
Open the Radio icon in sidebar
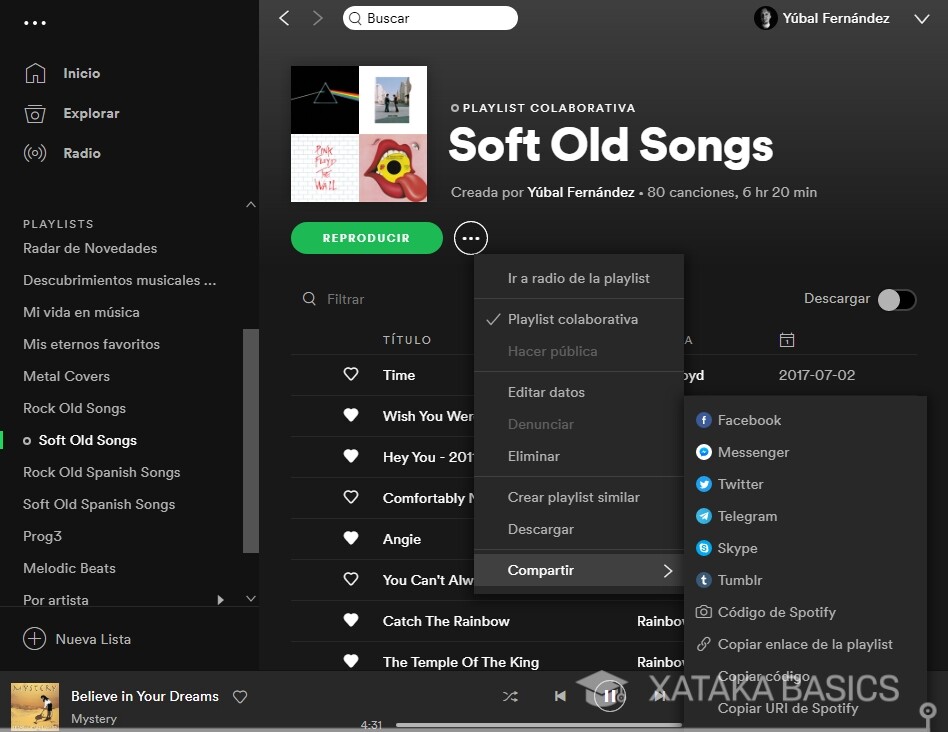[x=35, y=153]
